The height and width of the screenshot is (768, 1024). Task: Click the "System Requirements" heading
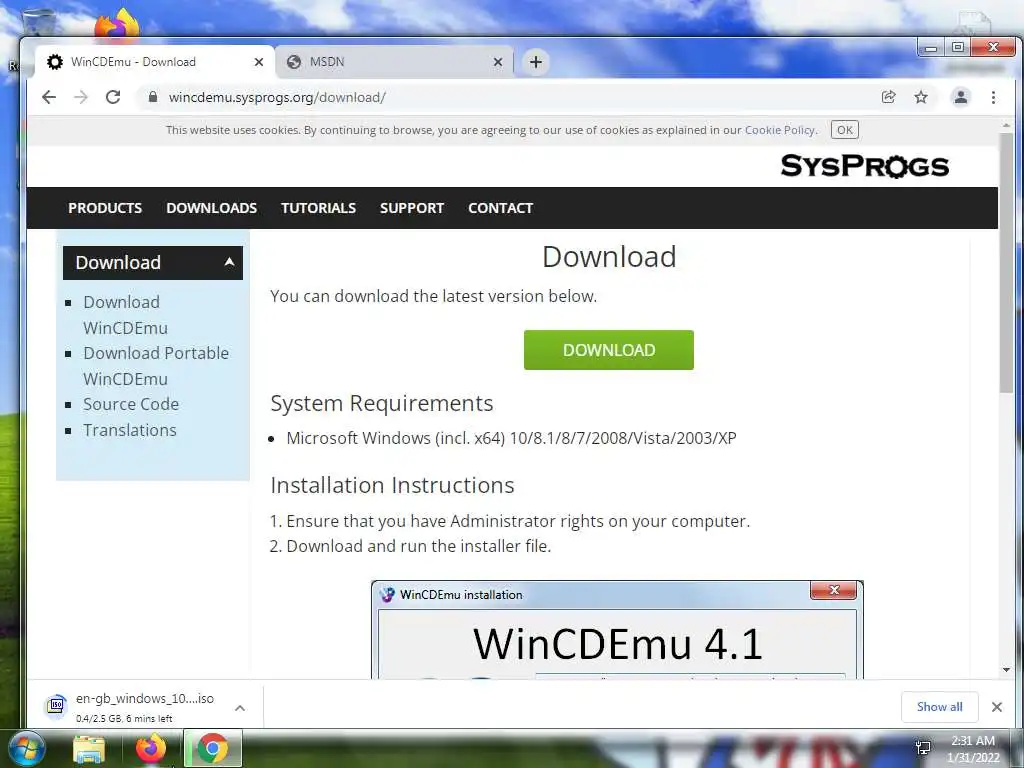381,403
